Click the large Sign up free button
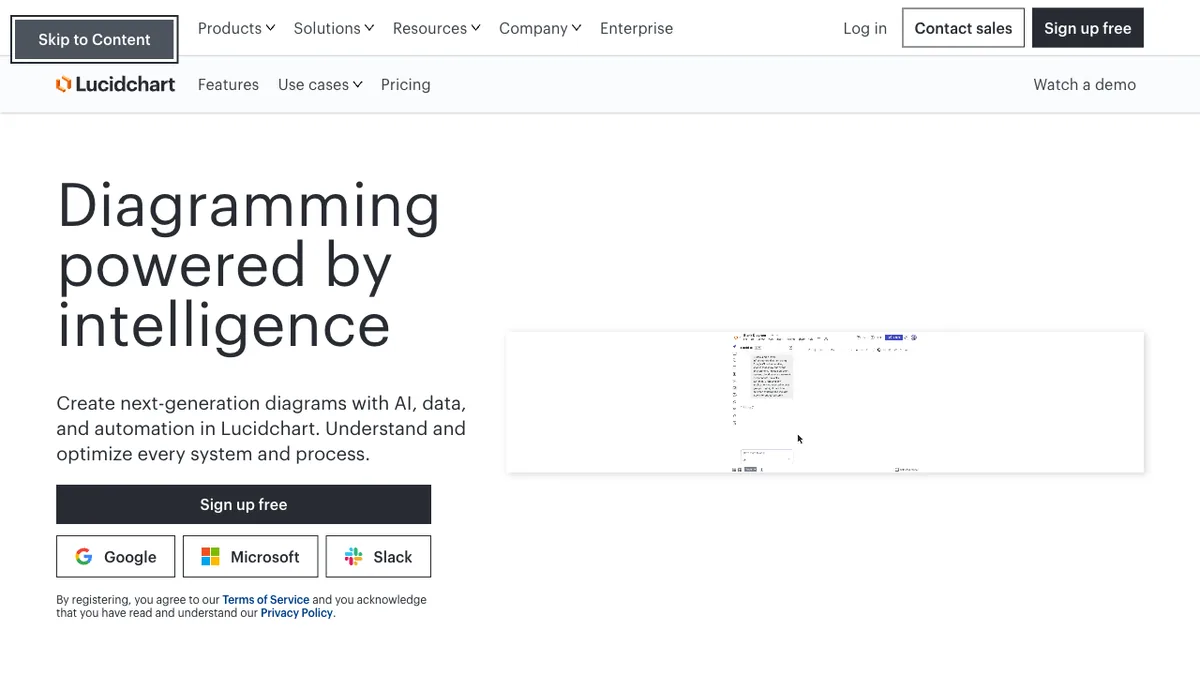The width and height of the screenshot is (1200, 675). (x=243, y=504)
